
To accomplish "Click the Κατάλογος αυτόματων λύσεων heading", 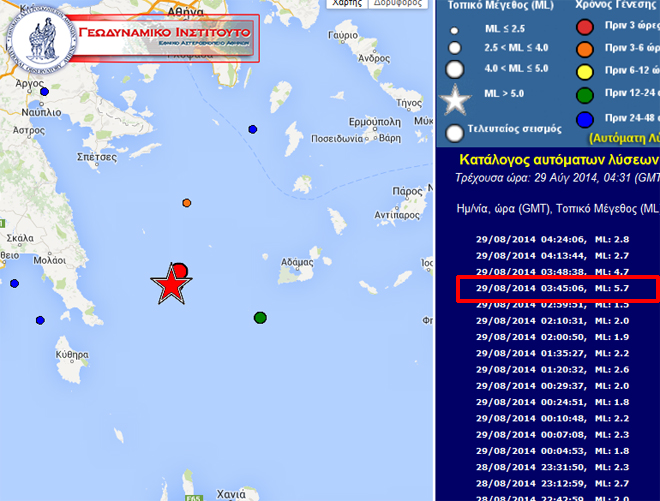I will [559, 160].
